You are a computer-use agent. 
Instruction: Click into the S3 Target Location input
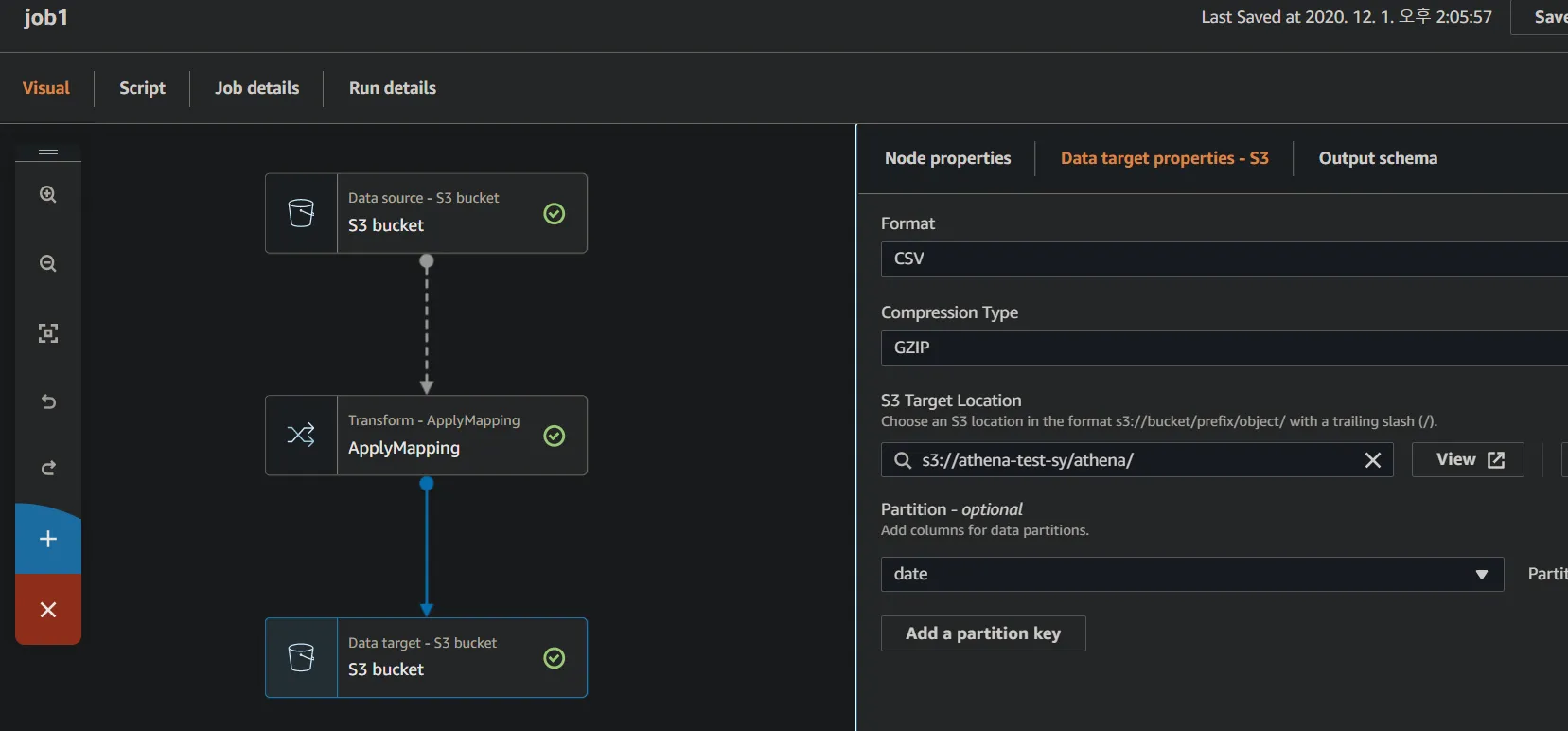[x=1136, y=460]
